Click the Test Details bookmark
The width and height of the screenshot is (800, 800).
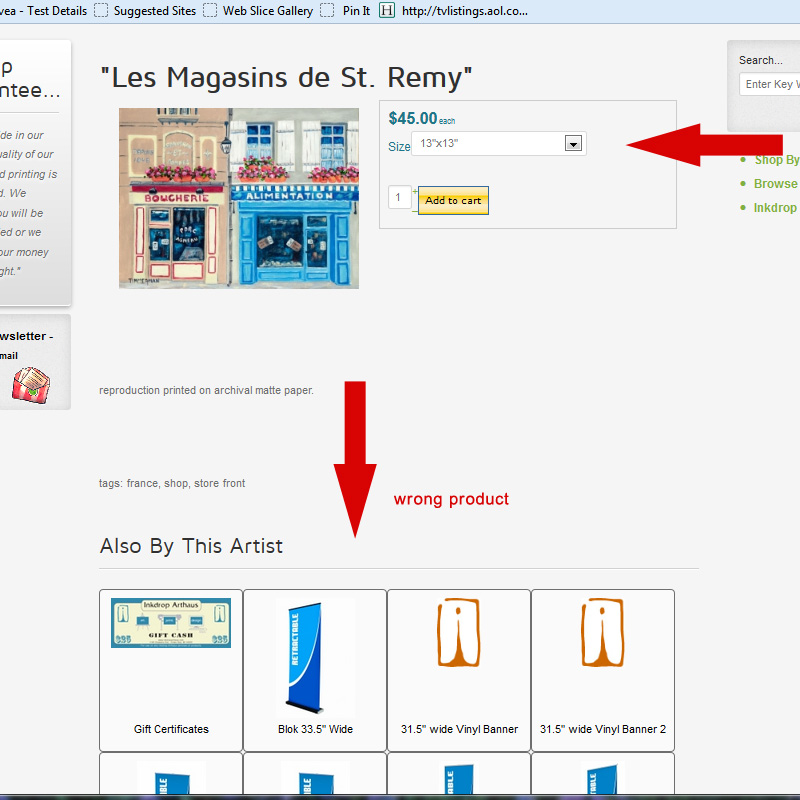pyautogui.click(x=43, y=11)
